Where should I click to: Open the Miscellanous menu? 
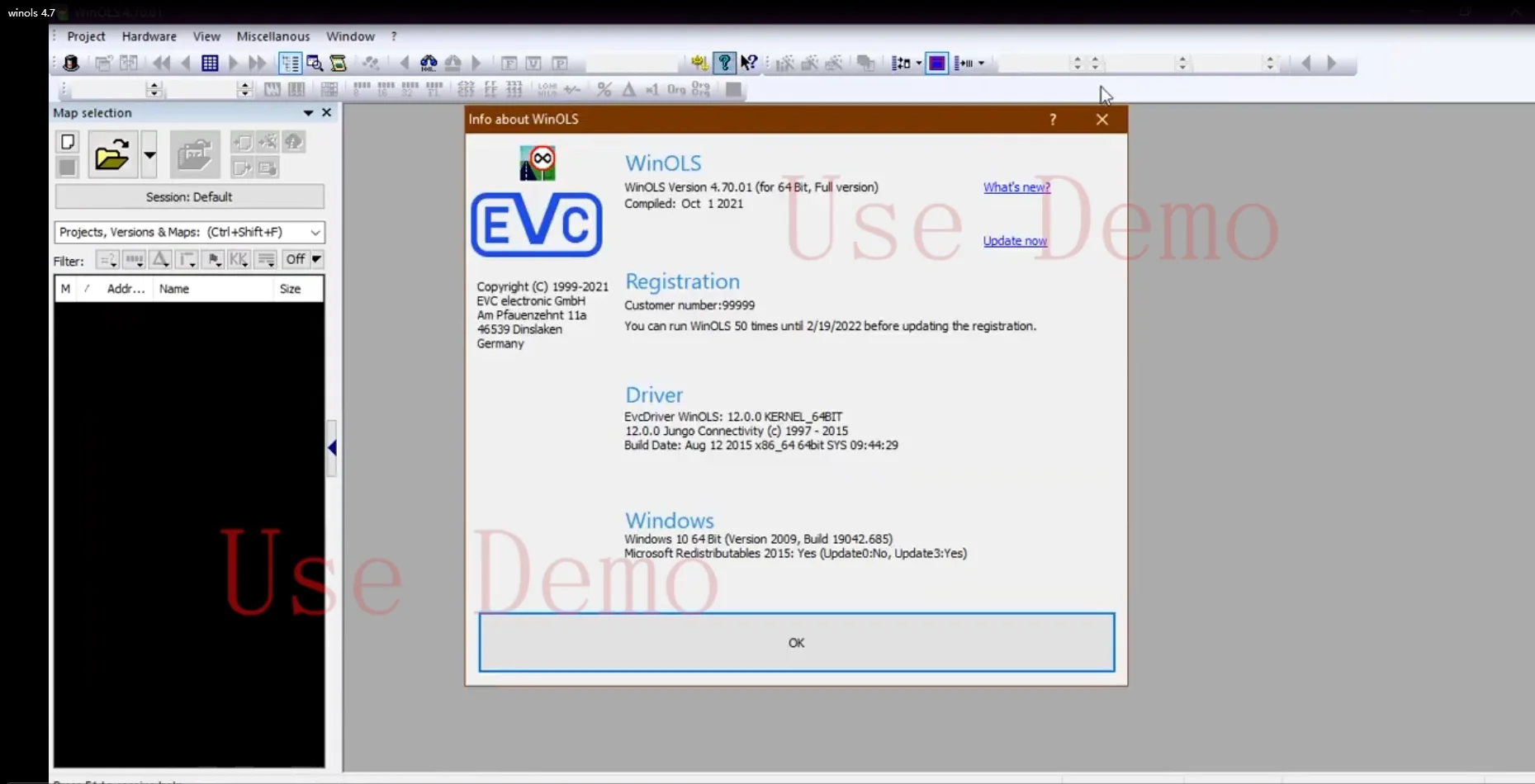pos(273,36)
